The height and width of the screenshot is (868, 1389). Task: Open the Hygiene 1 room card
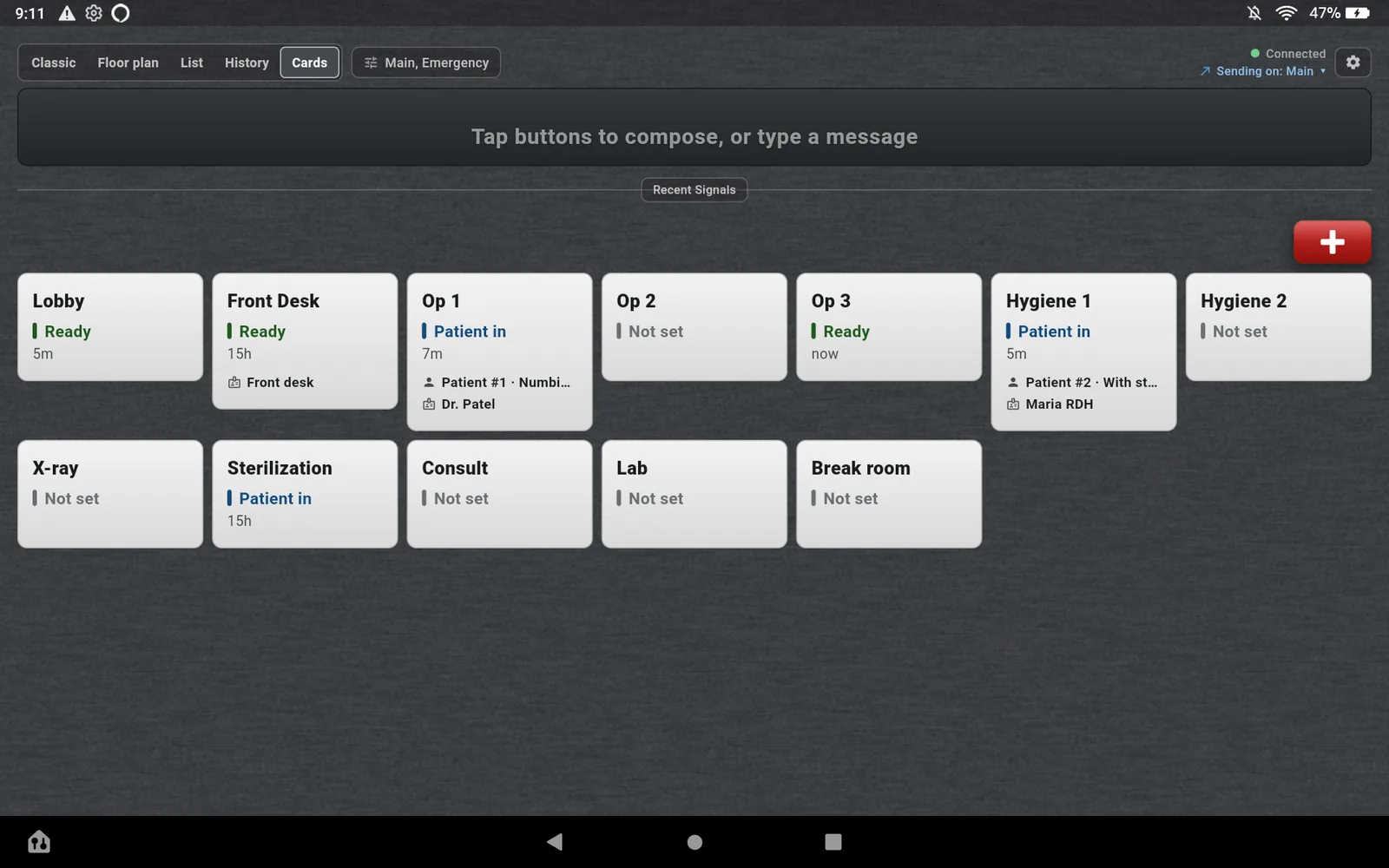point(1083,352)
